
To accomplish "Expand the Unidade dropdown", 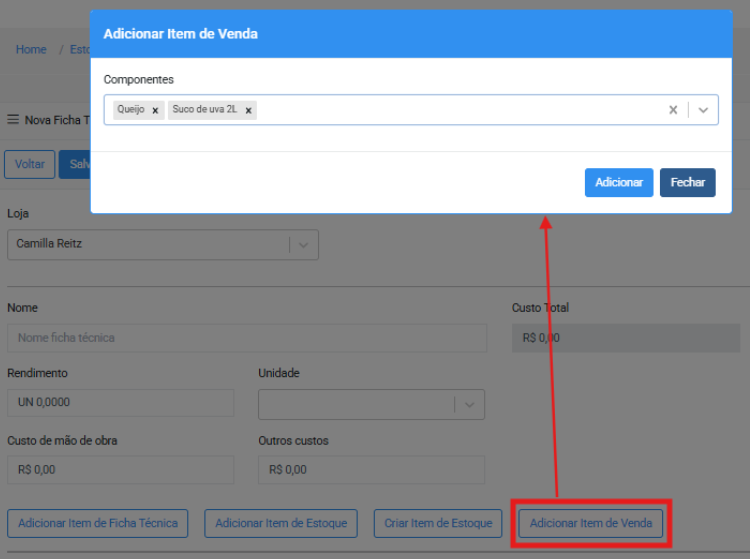I will point(468,404).
